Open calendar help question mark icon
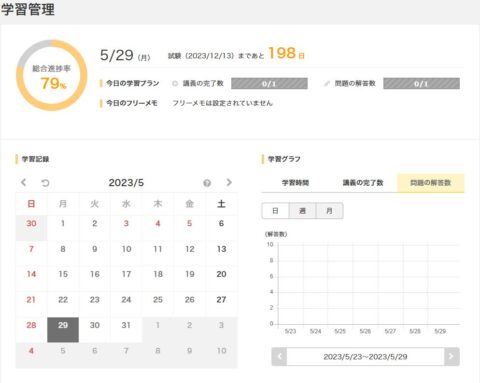The image size is (480, 383). (207, 183)
